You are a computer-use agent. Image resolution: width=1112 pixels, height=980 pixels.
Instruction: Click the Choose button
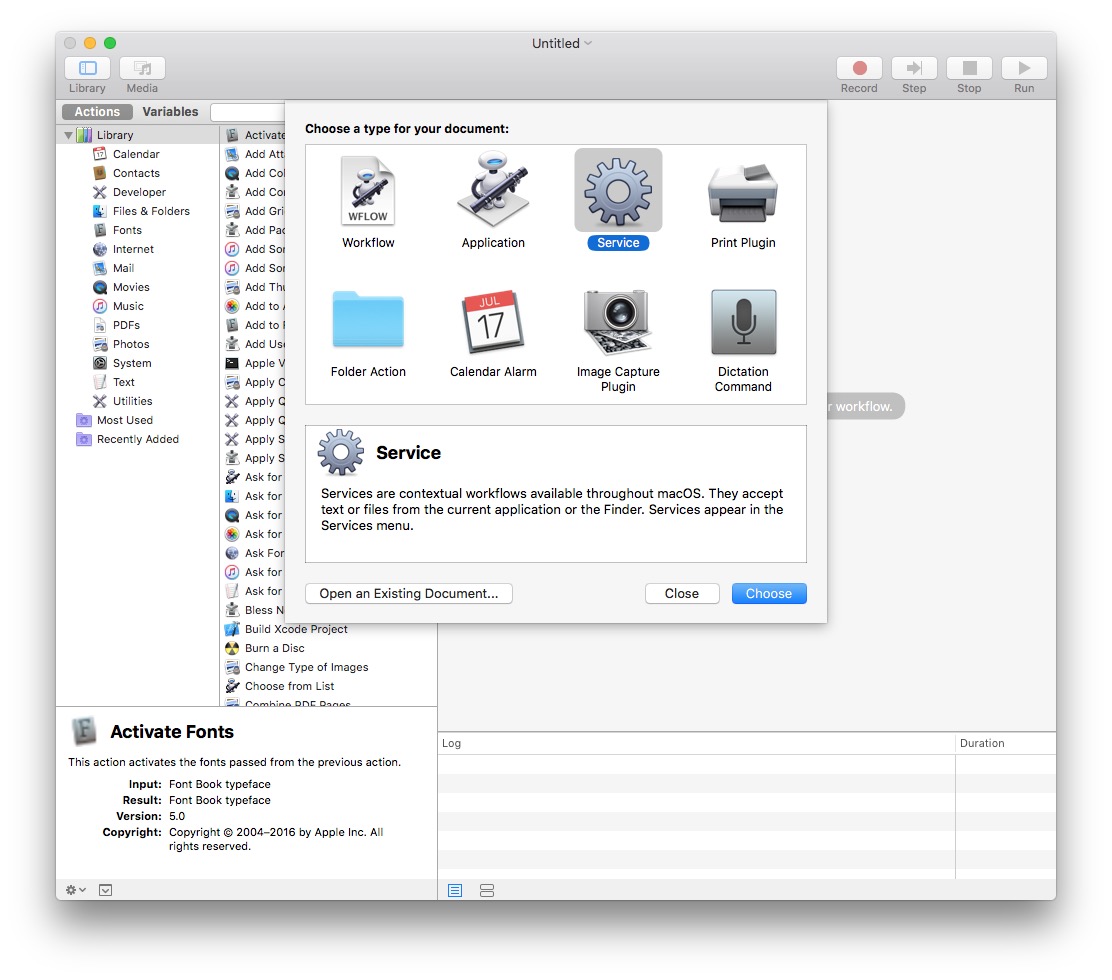(768, 593)
